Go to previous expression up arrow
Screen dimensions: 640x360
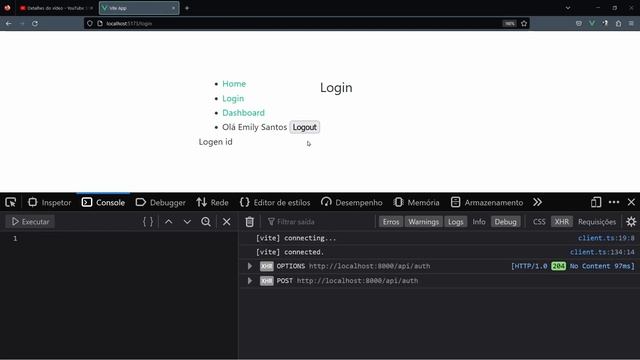pyautogui.click(x=169, y=222)
